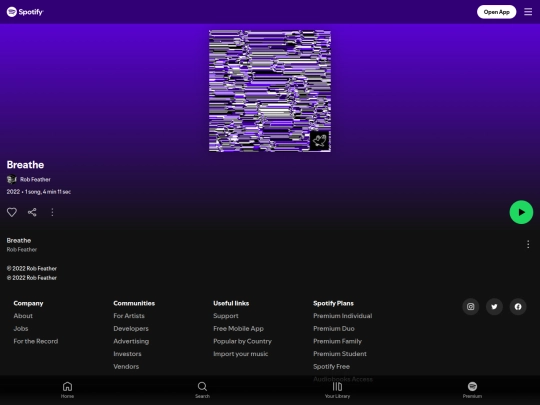Open Free Mobile App link
540x405 pixels.
(x=238, y=329)
